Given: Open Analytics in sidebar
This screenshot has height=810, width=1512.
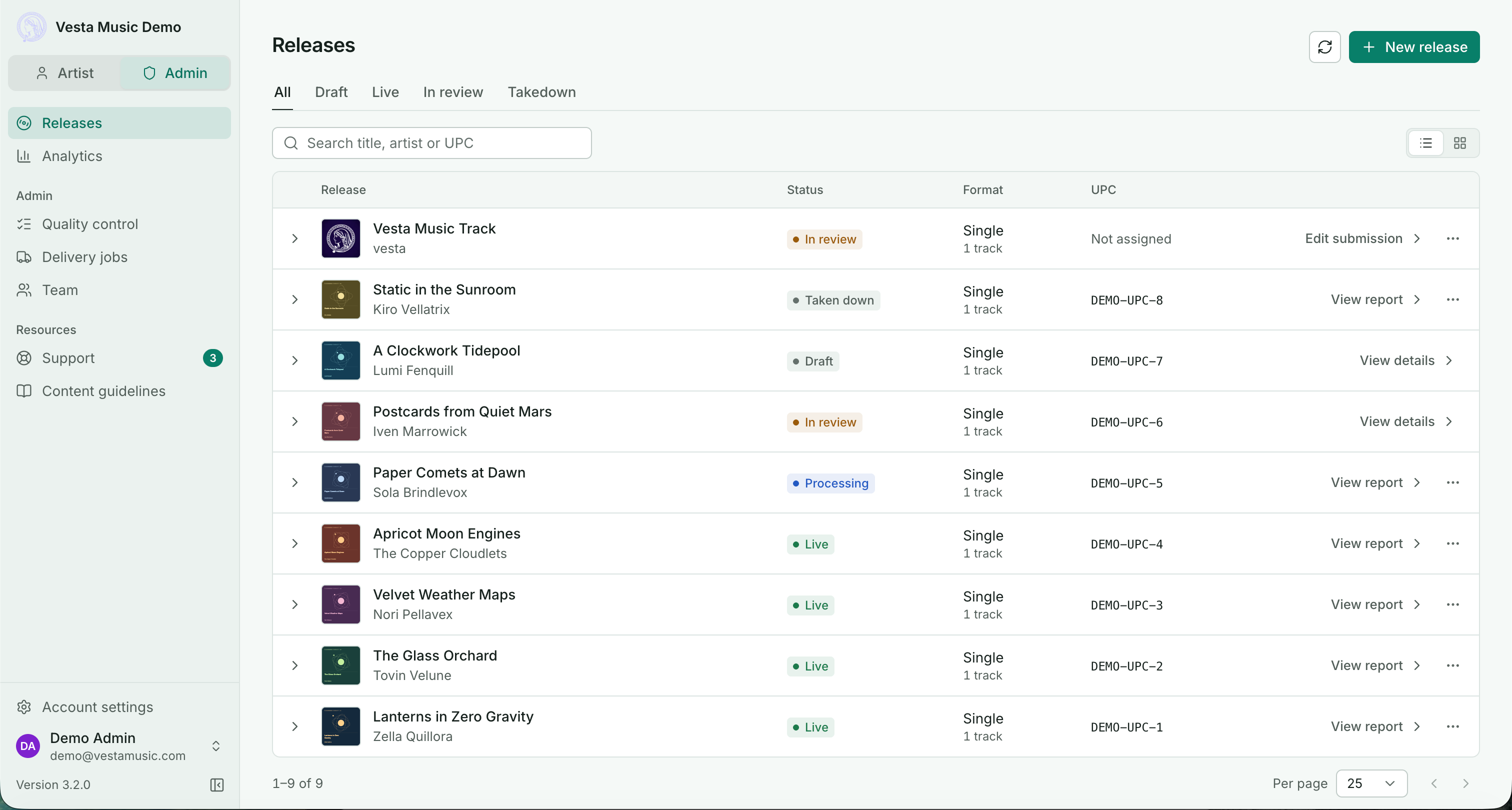Looking at the screenshot, I should 119,156.
